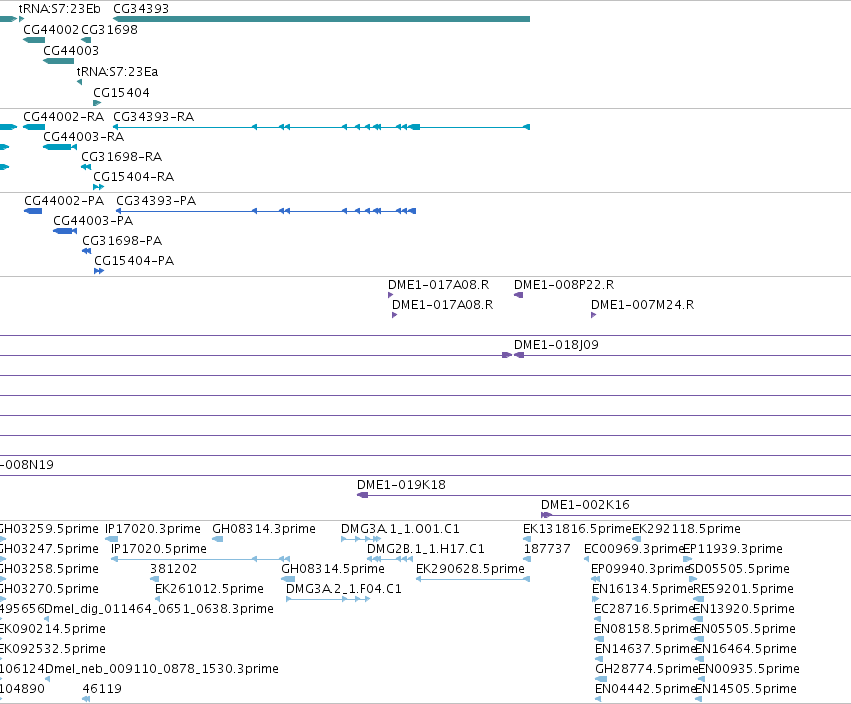Click the CG44002 gene feature bar
This screenshot has width=851, height=704.
point(34,40)
